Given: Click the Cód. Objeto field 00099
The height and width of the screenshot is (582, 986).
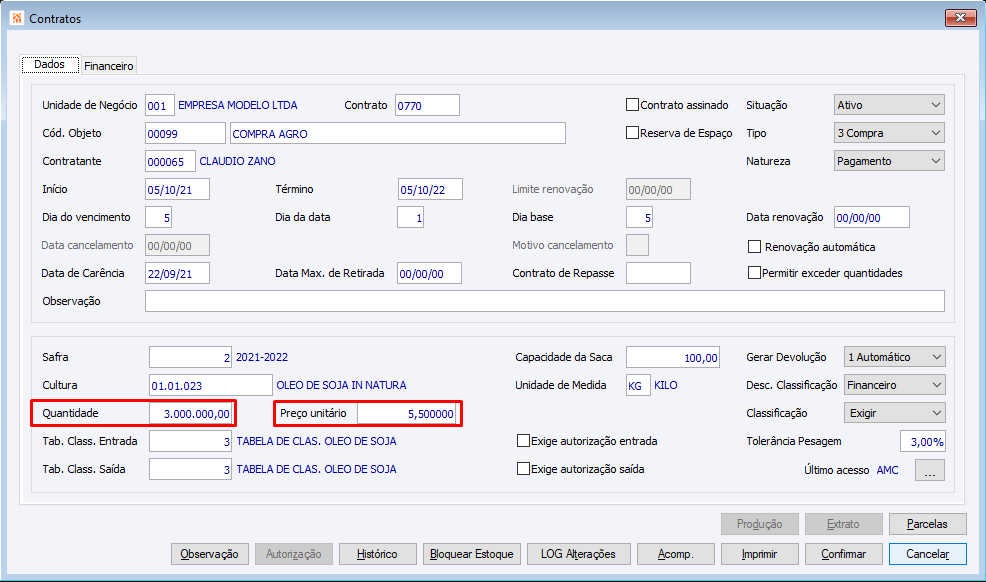Looking at the screenshot, I should (185, 133).
